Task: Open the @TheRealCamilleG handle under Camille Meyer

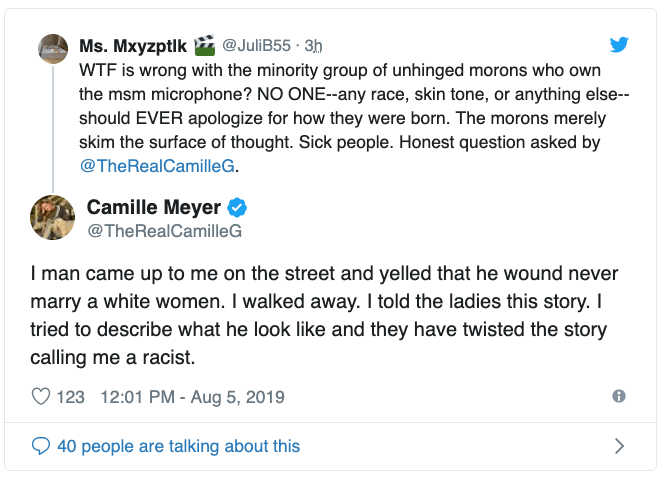Action: (165, 231)
